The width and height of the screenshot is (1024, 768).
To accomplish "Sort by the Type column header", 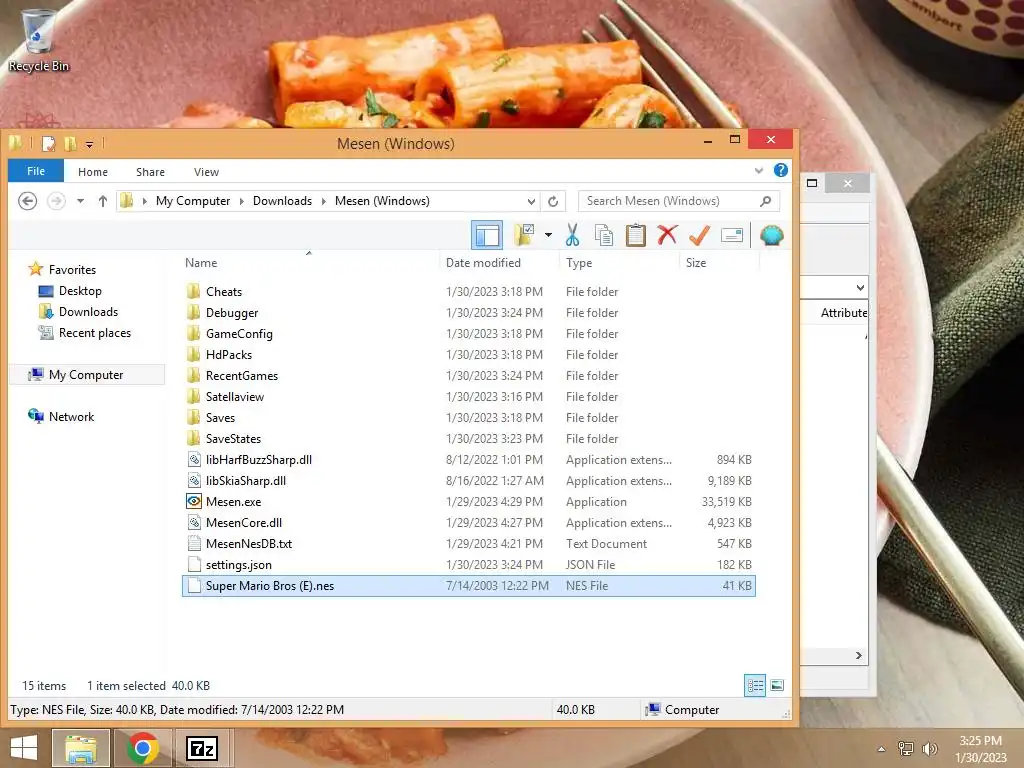I will 579,263.
